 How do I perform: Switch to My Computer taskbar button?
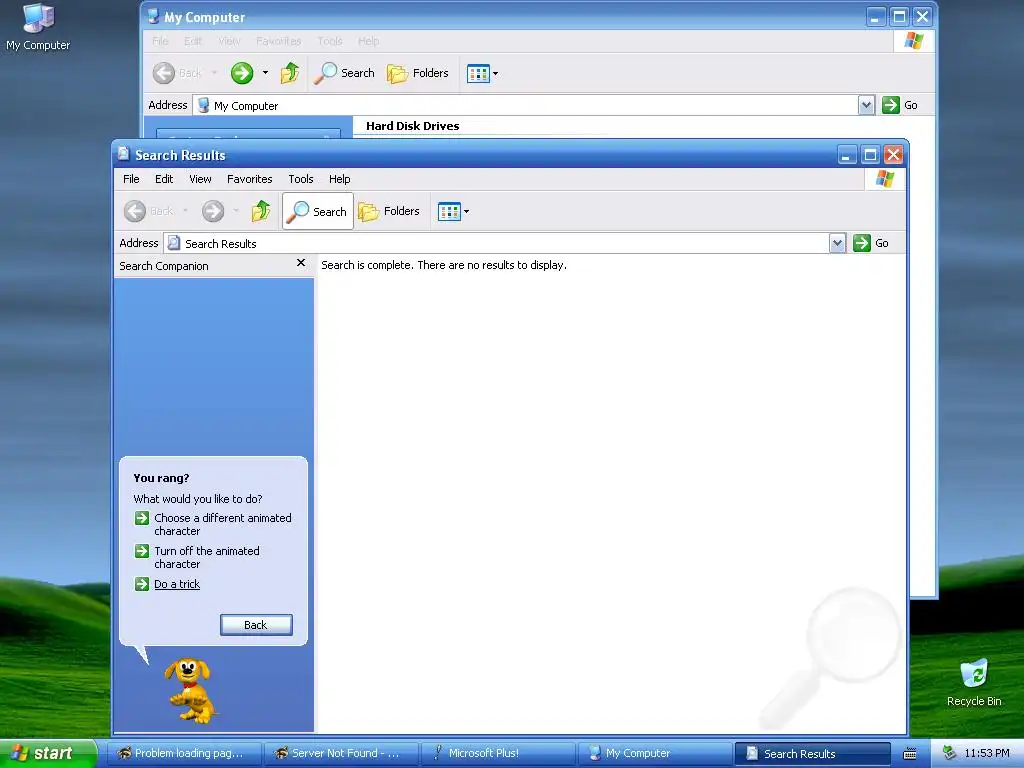click(x=655, y=753)
